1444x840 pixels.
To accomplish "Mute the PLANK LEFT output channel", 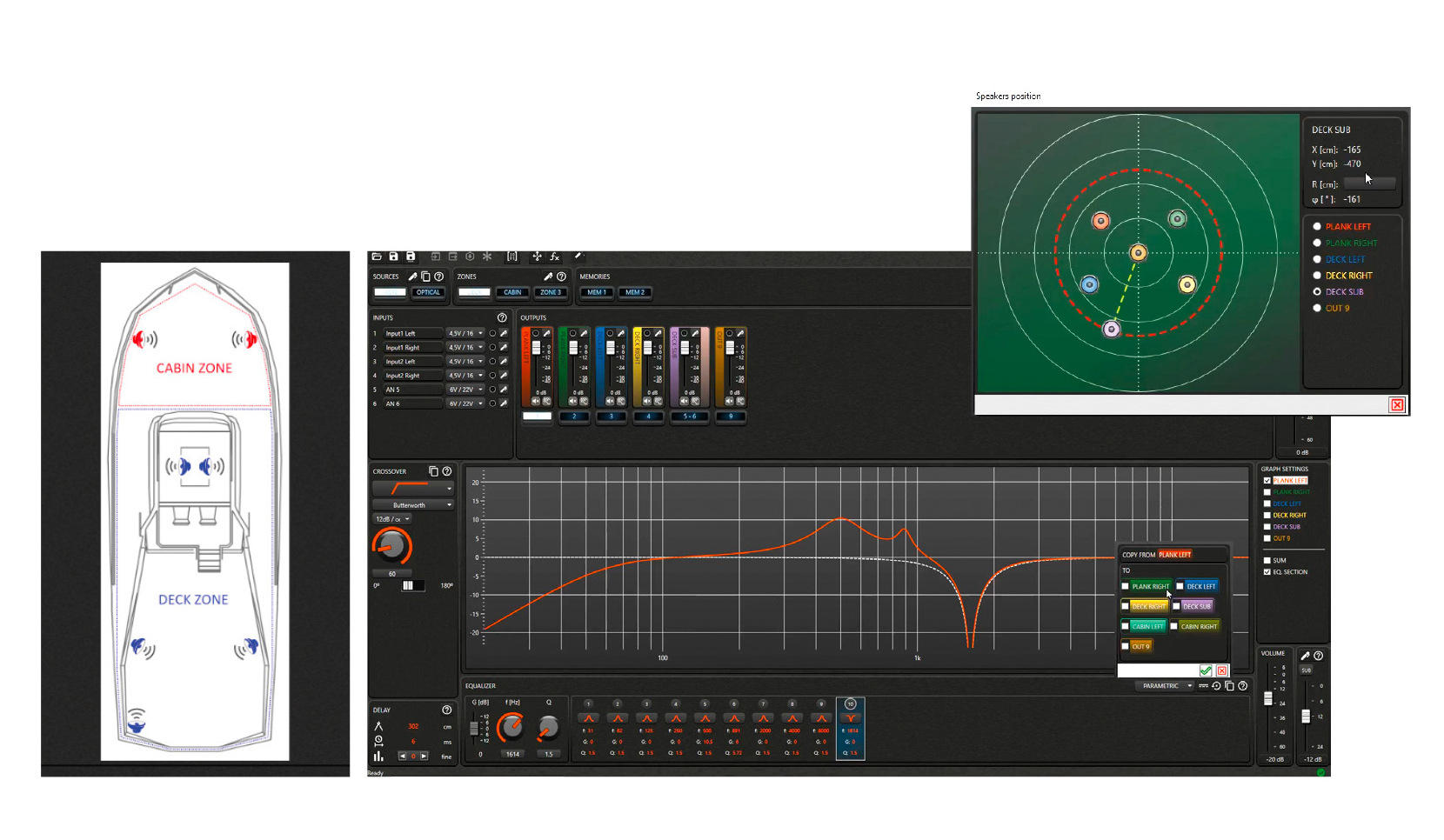I will pyautogui.click(x=536, y=401).
